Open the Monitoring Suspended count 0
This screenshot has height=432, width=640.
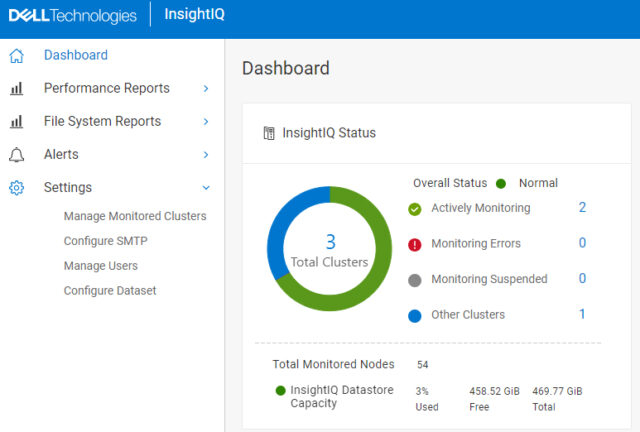click(x=582, y=278)
